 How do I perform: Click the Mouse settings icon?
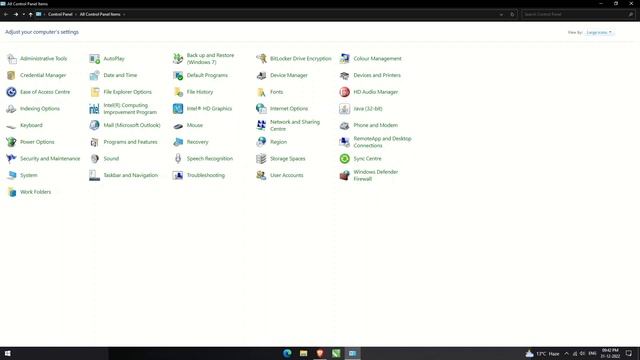point(178,126)
